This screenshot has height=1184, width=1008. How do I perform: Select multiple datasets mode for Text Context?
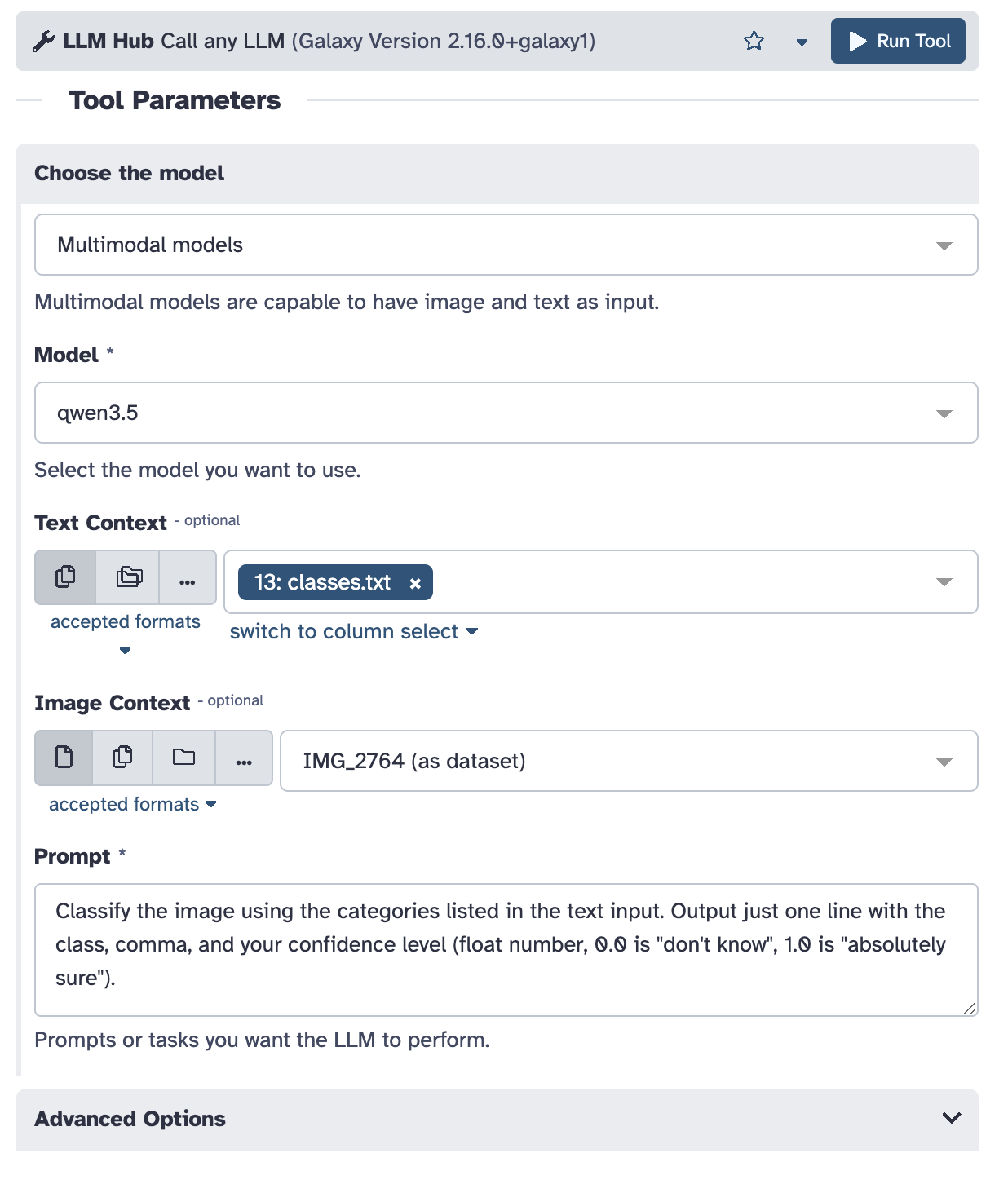(x=65, y=577)
